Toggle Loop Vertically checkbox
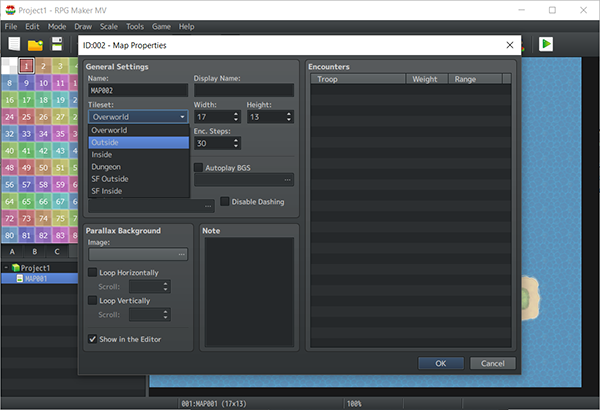Screen dimensions: 600x410 pos(92,300)
